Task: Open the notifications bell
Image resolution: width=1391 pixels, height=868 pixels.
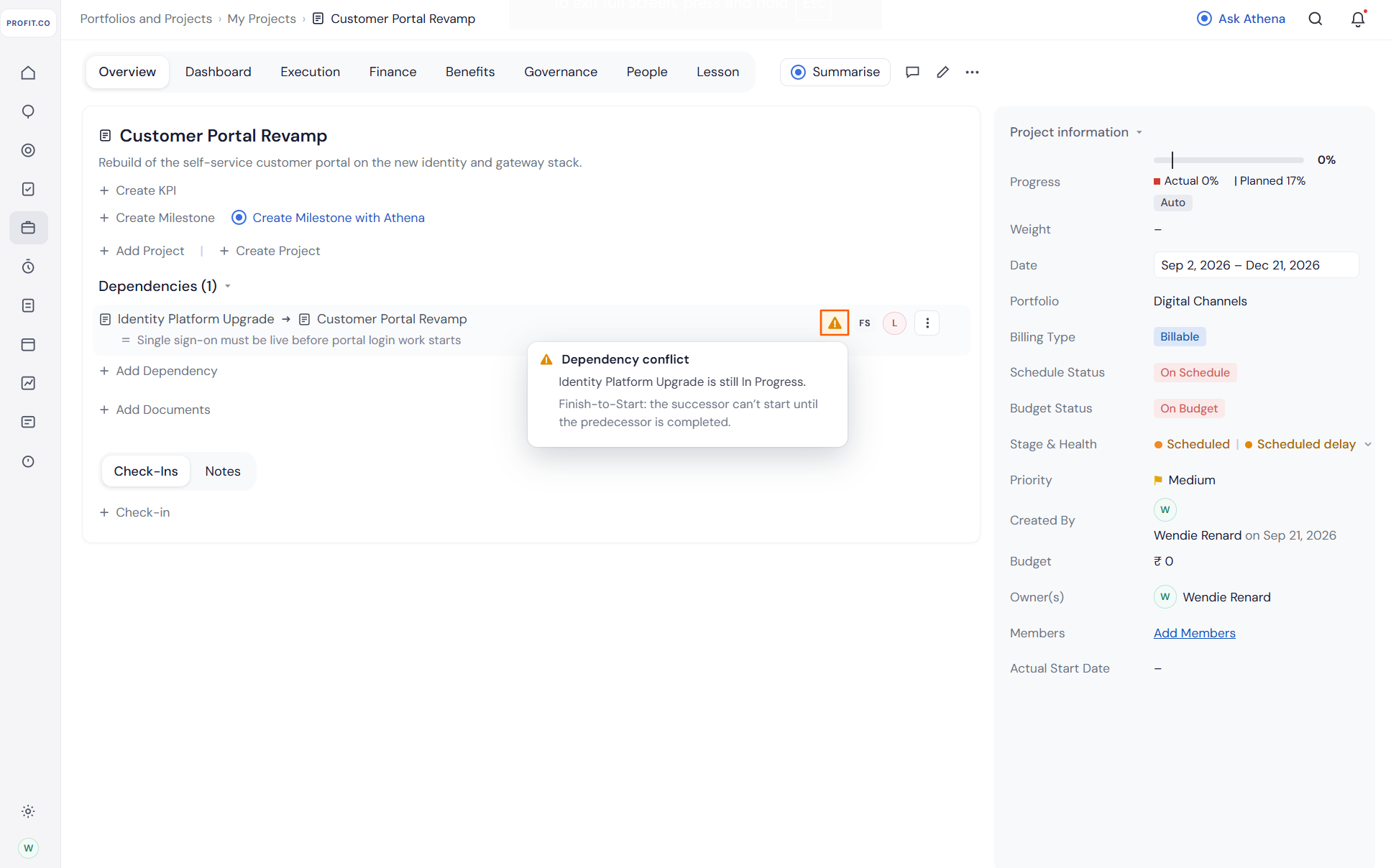Action: point(1358,19)
